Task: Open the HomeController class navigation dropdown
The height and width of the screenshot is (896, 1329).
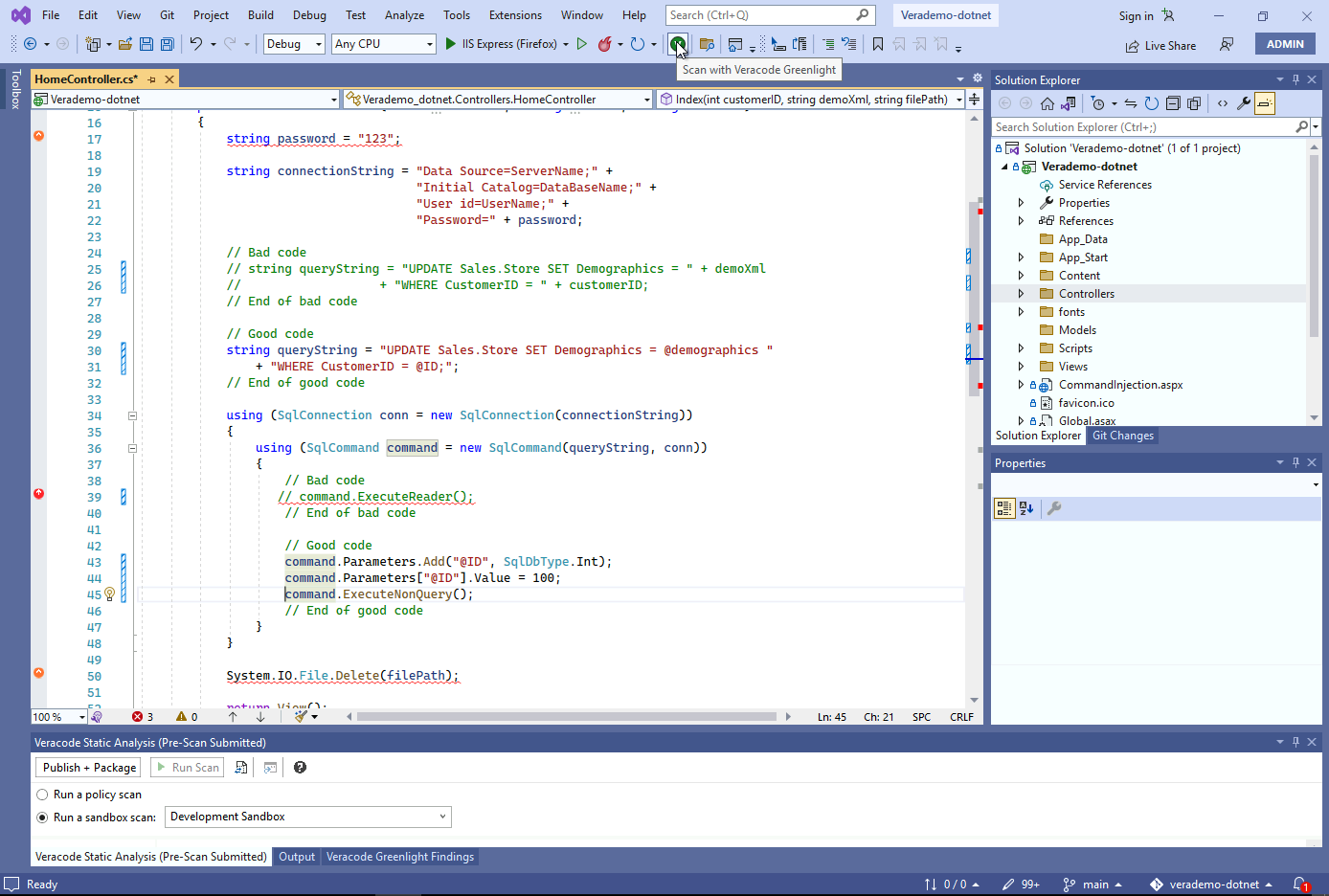Action: point(498,100)
